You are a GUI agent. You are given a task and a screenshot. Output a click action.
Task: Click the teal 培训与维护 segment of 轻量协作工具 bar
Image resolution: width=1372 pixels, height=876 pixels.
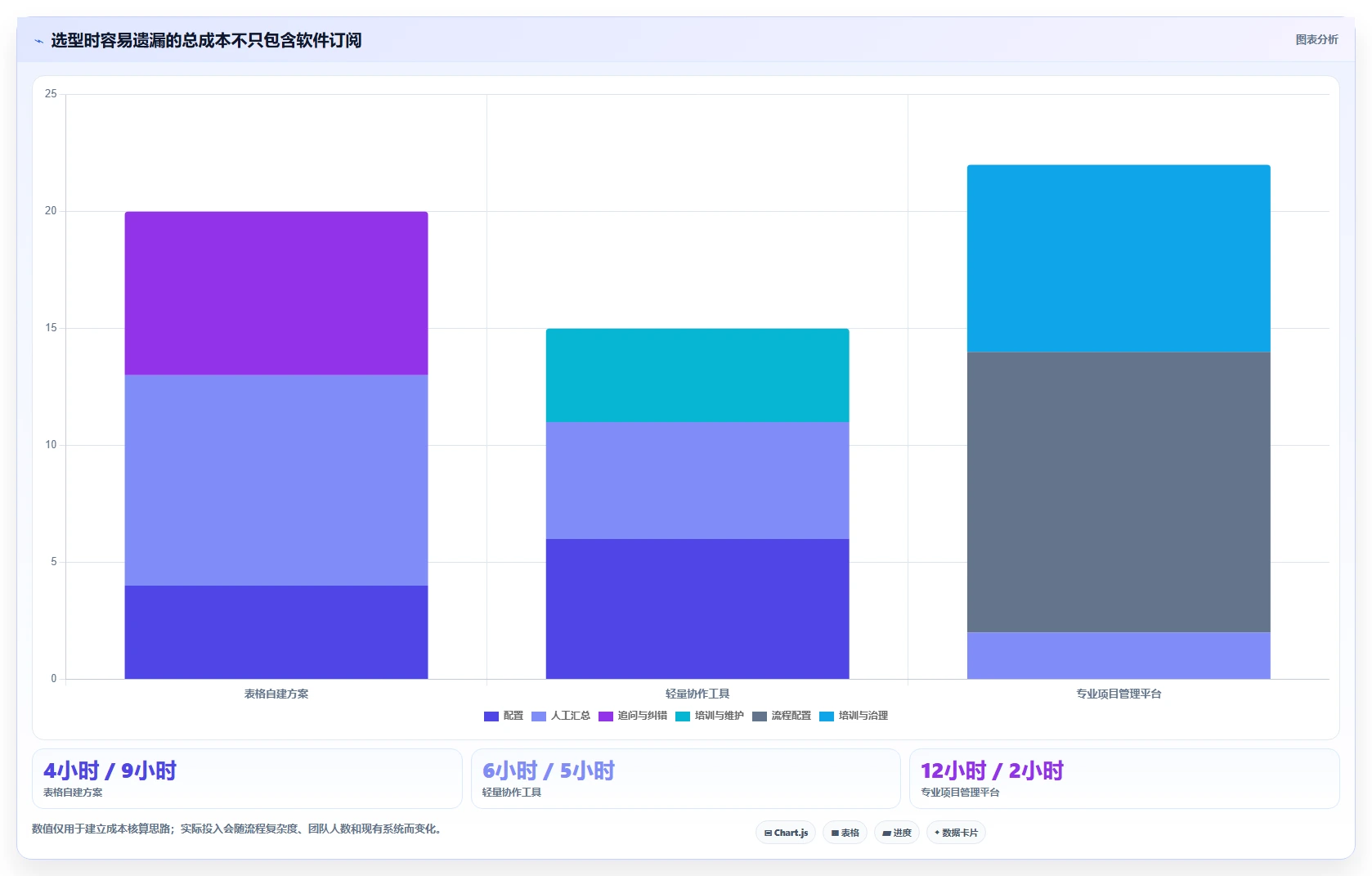tap(697, 375)
